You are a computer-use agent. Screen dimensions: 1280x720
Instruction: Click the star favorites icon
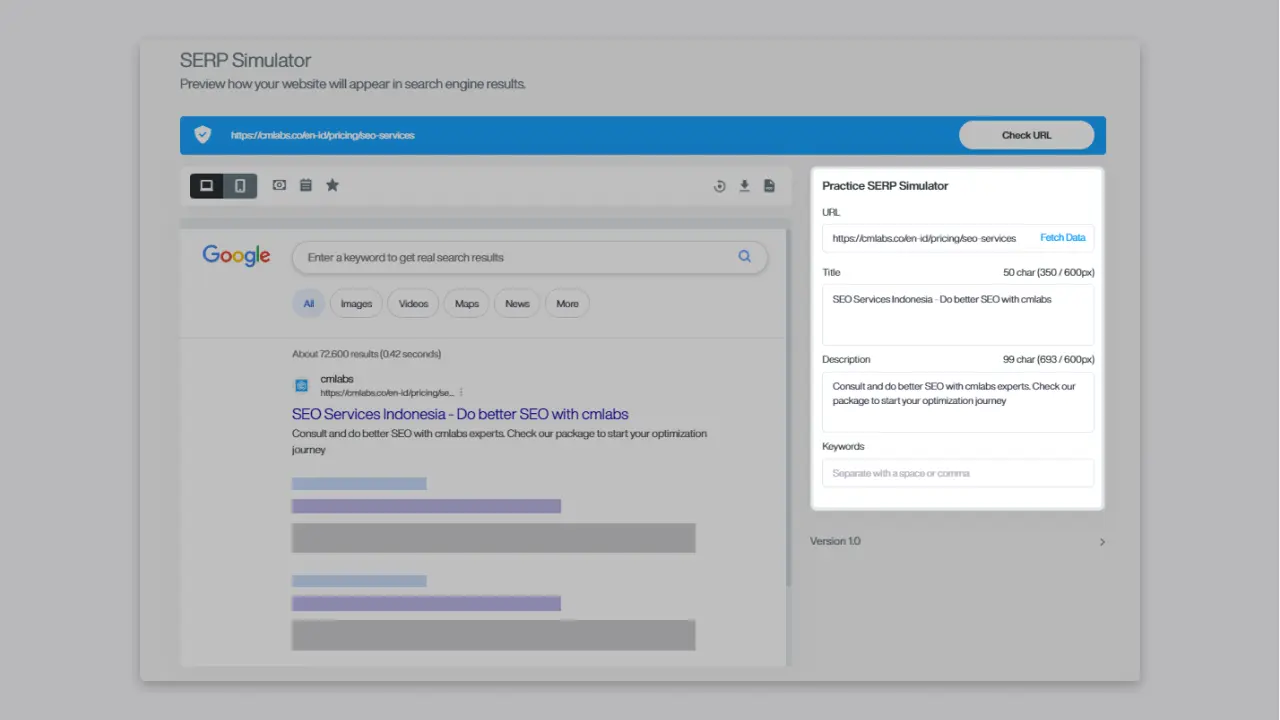(332, 185)
